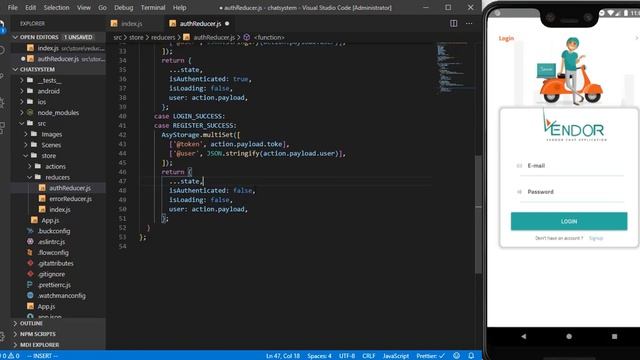Click Spaces: 4 indentation setting
Screen dimensions: 640x360
point(319,356)
